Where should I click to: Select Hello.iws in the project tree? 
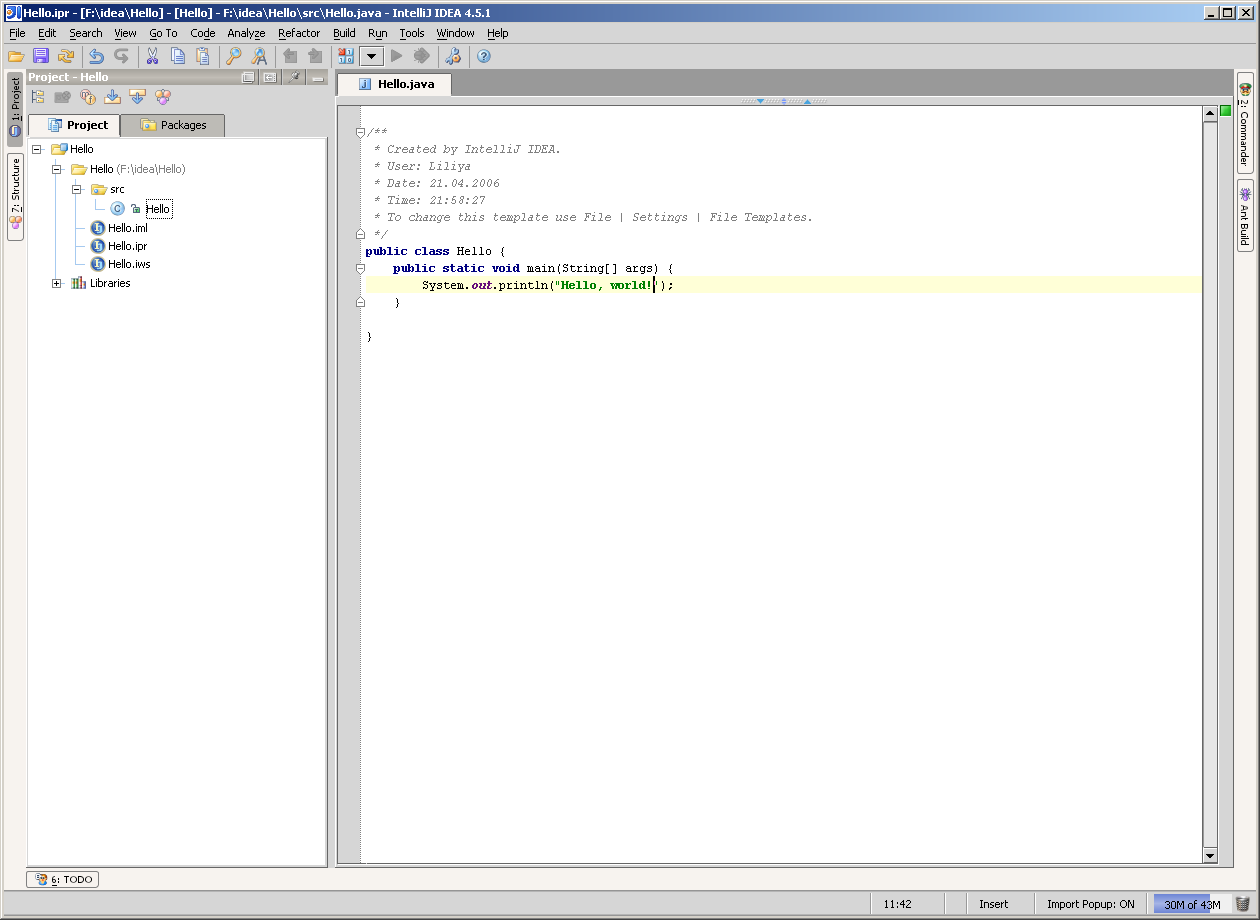pyautogui.click(x=129, y=264)
